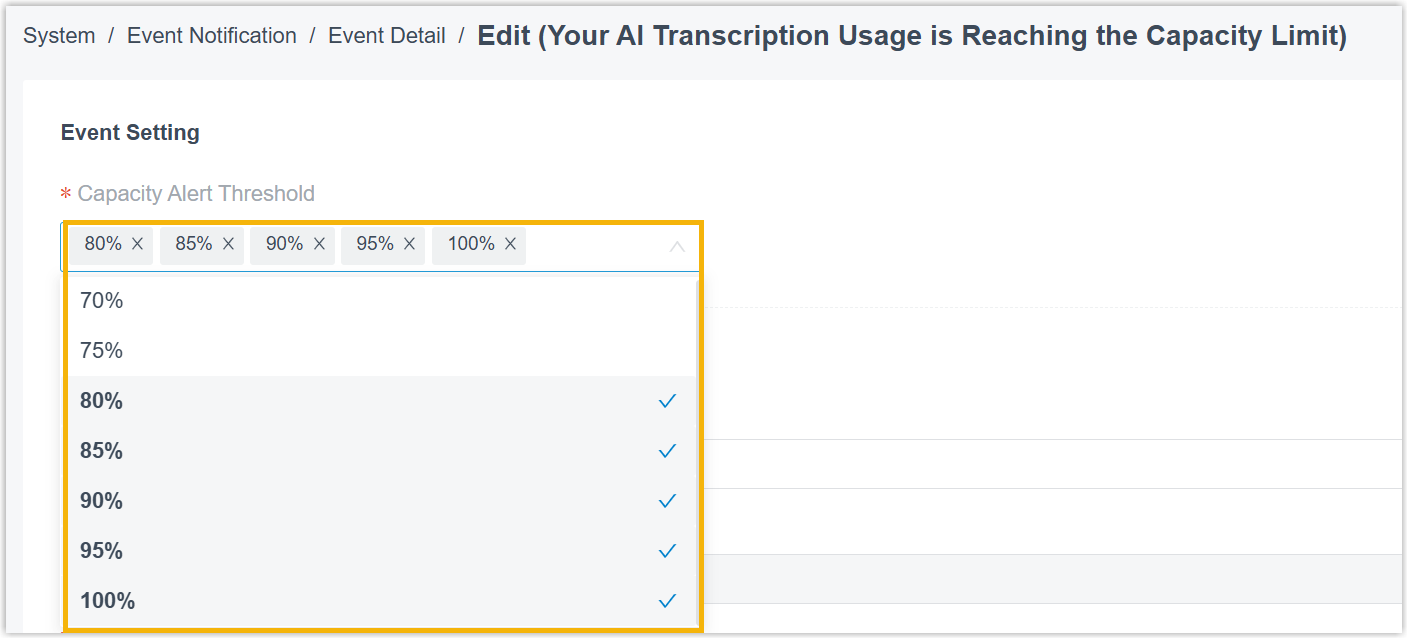Remove the 90% tag
The height and width of the screenshot is (639, 1408).
click(x=319, y=244)
